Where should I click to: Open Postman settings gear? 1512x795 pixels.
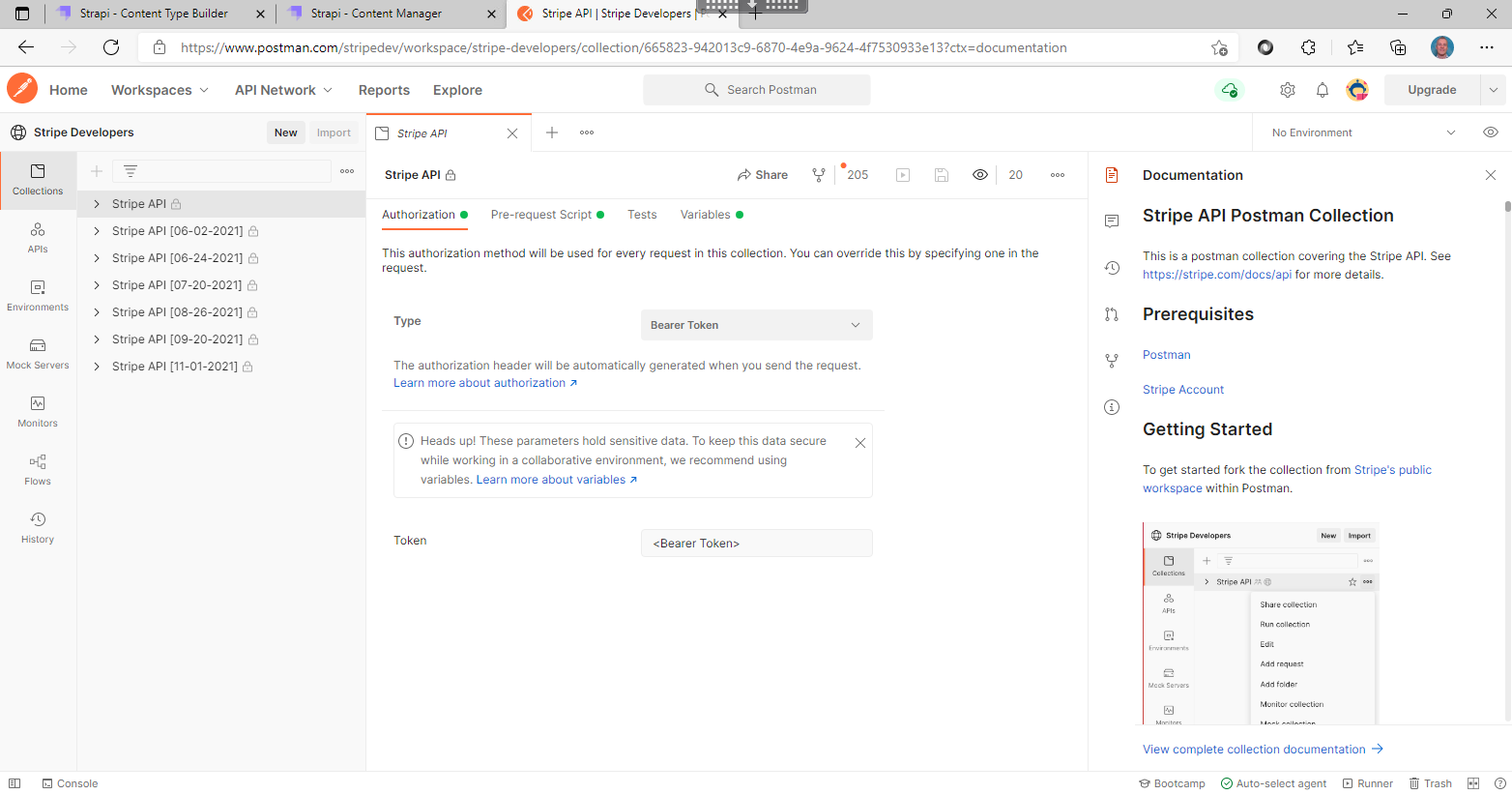click(1287, 89)
